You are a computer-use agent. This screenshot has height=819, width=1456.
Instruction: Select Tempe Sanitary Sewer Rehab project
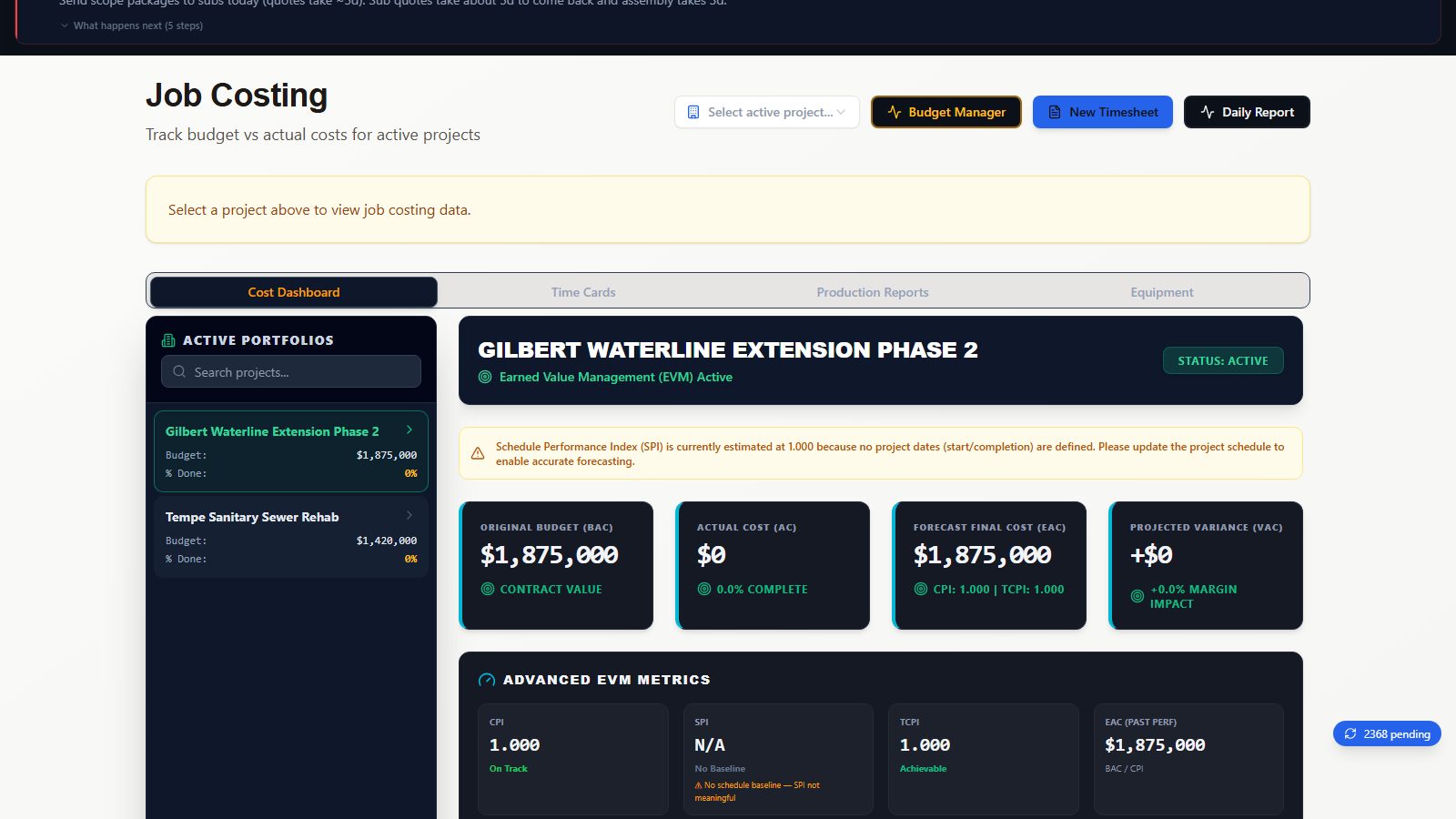[x=291, y=537]
